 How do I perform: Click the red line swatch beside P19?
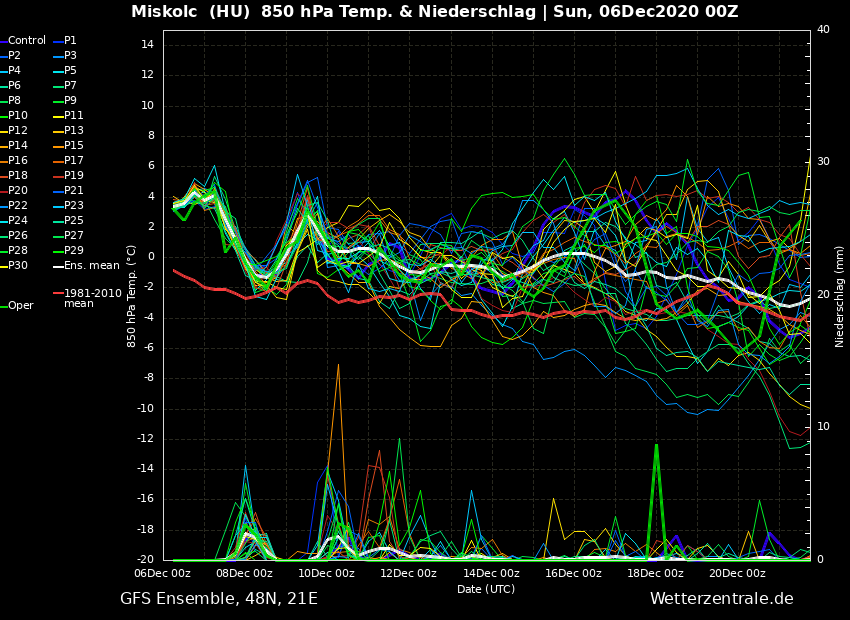(x=58, y=176)
